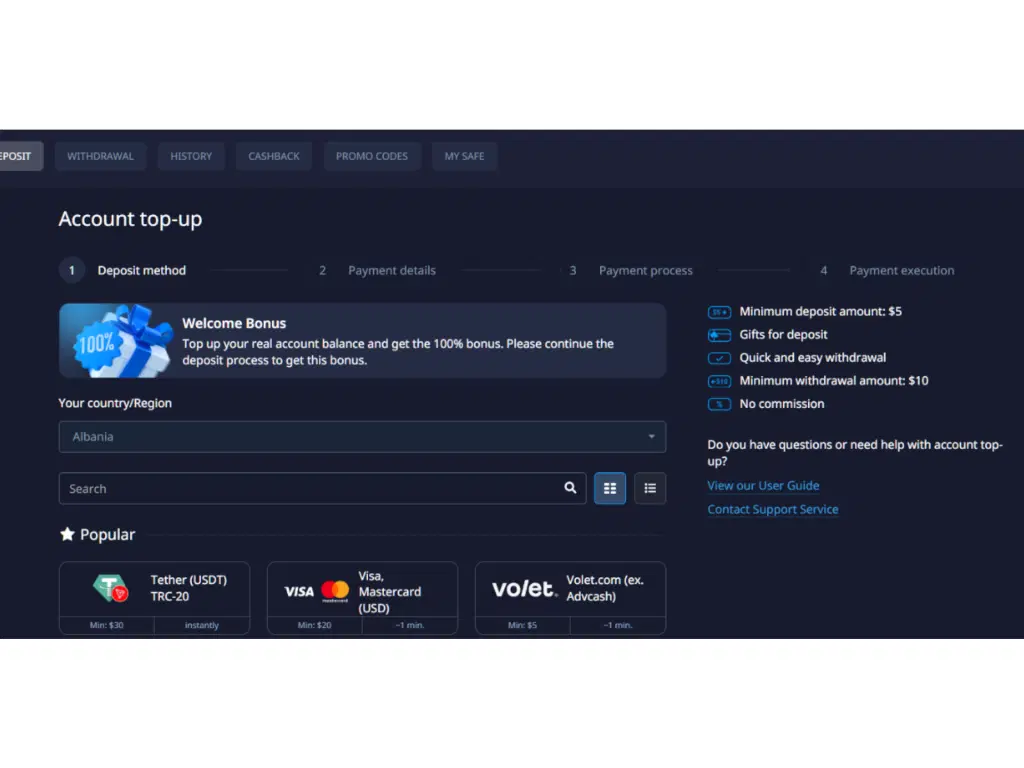Click the search magnifier icon
The height and width of the screenshot is (768, 1024).
pyautogui.click(x=570, y=488)
